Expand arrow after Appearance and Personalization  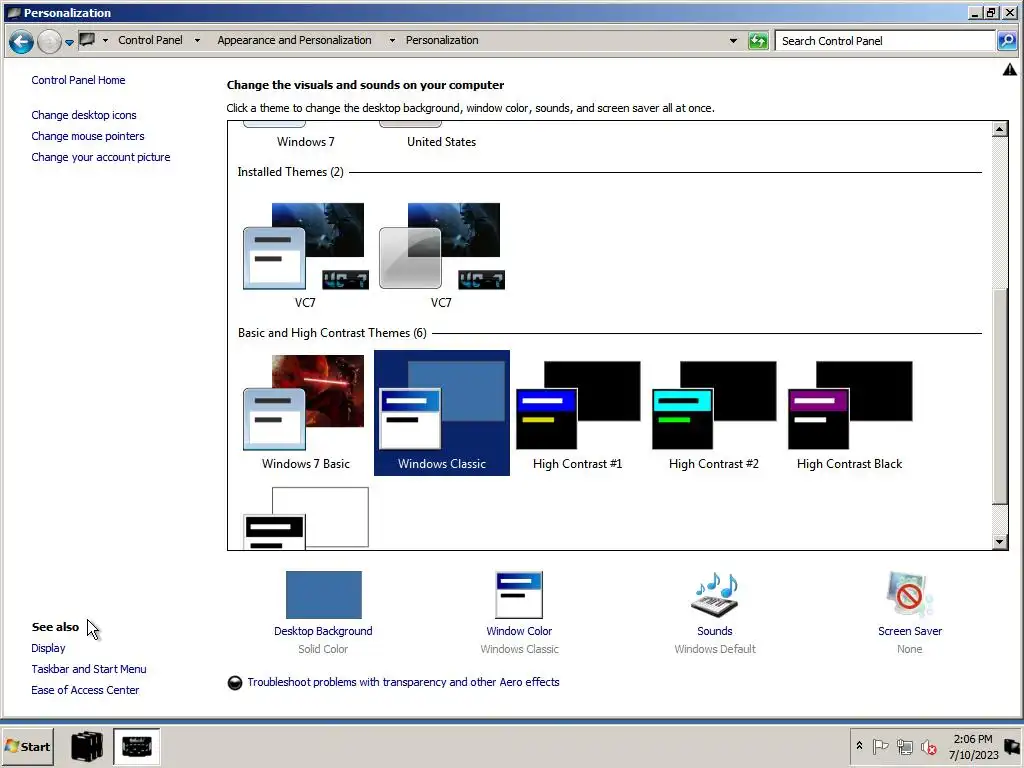click(392, 40)
